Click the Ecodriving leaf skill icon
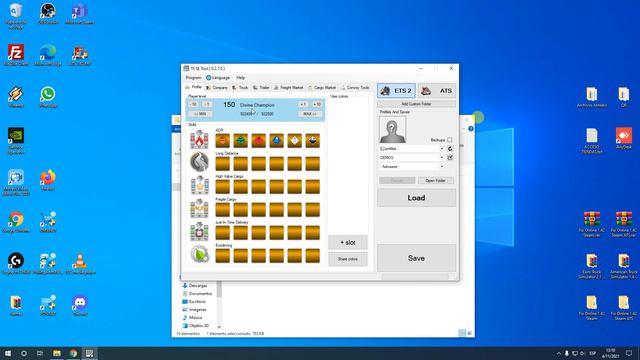640x360 pixels. tap(200, 254)
